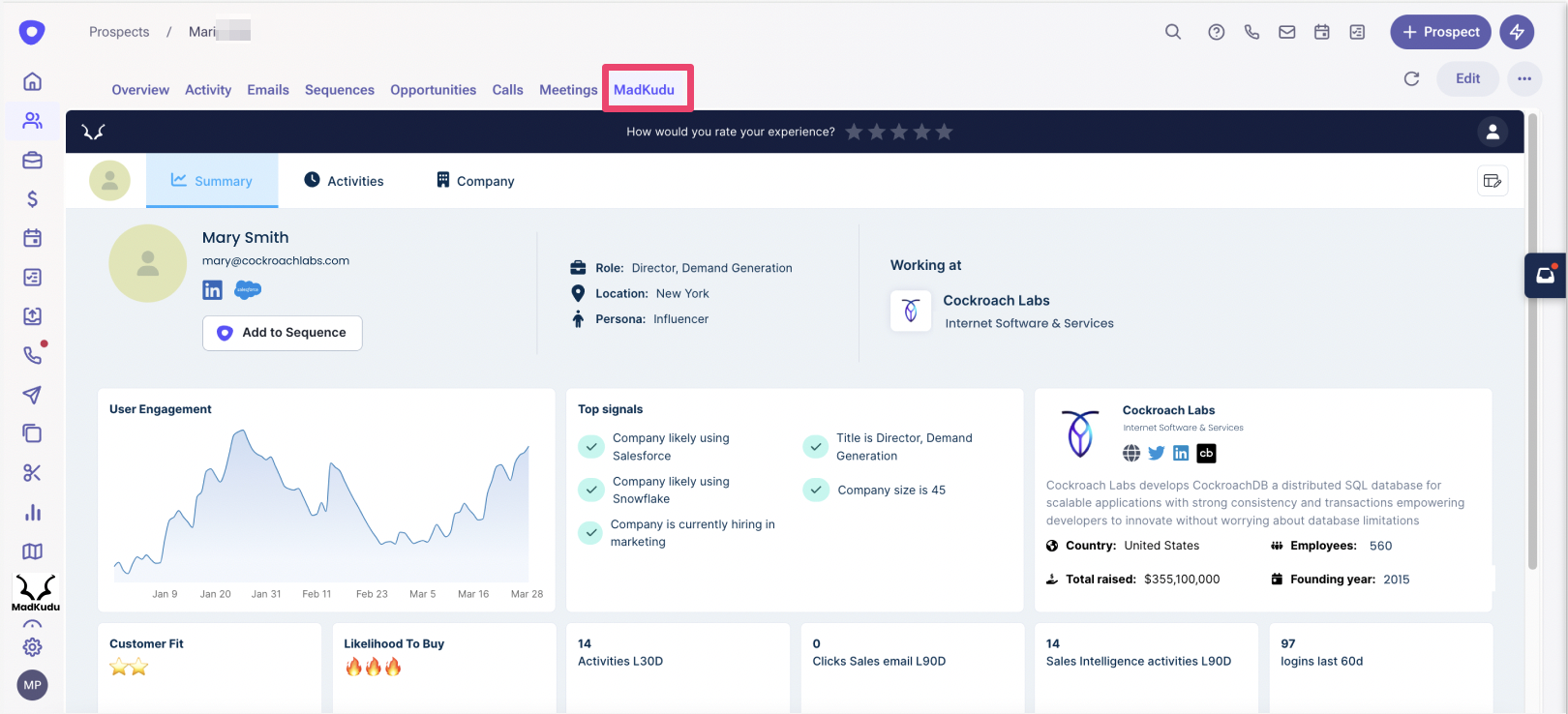This screenshot has height=714, width=1568.
Task: Open the Reports bar chart icon
Action: coord(32,512)
